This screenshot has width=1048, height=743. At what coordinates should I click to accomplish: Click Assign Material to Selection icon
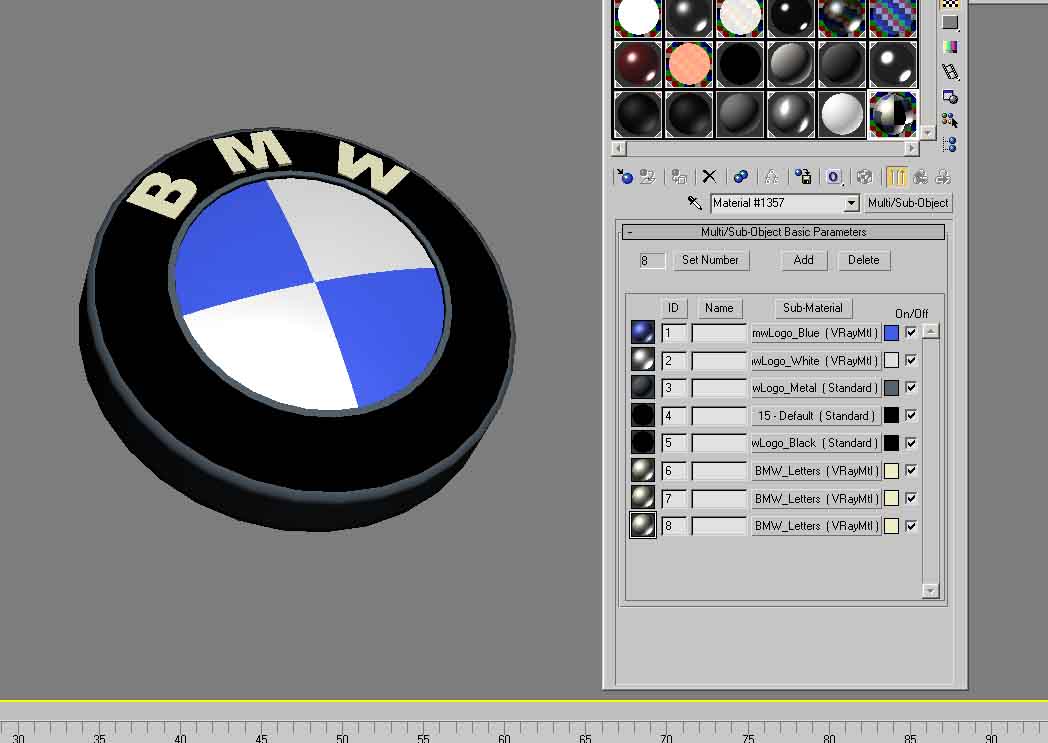[x=679, y=176]
